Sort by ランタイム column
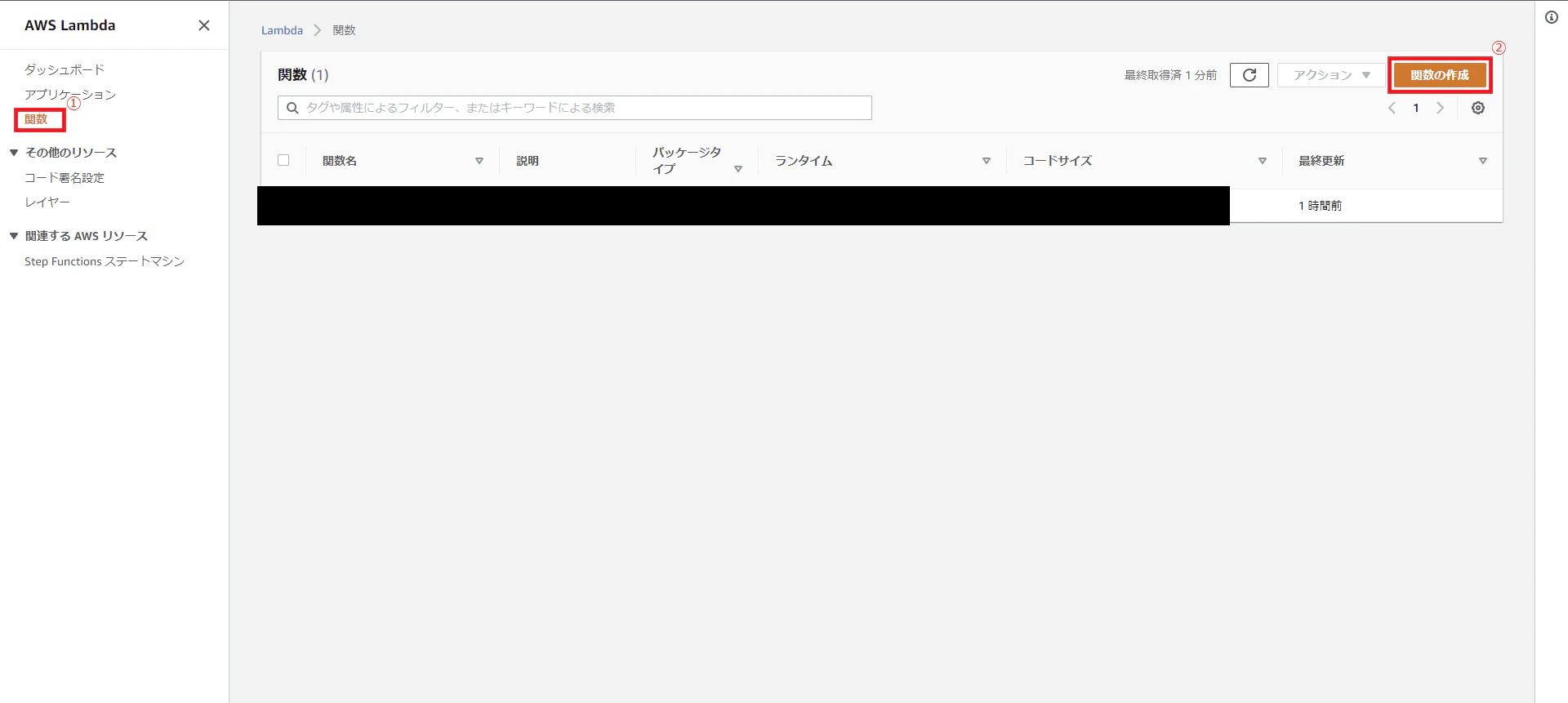This screenshot has width=1568, height=703. click(x=987, y=161)
